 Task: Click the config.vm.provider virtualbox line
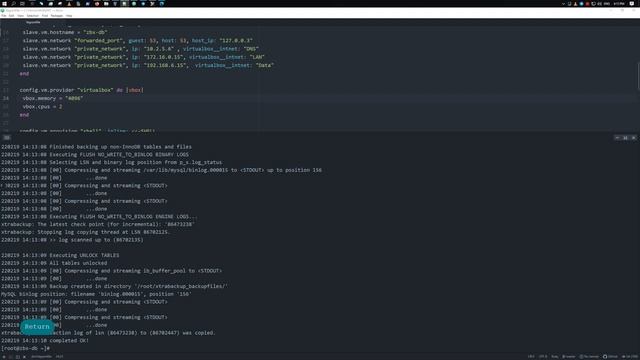coord(82,90)
